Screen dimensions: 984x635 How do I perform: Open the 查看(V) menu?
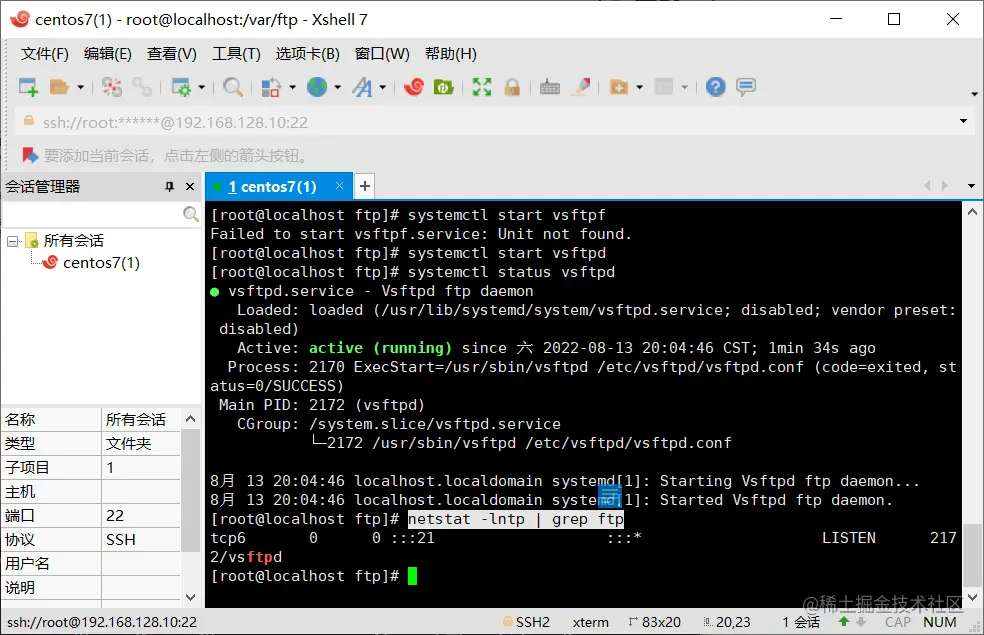coord(171,54)
